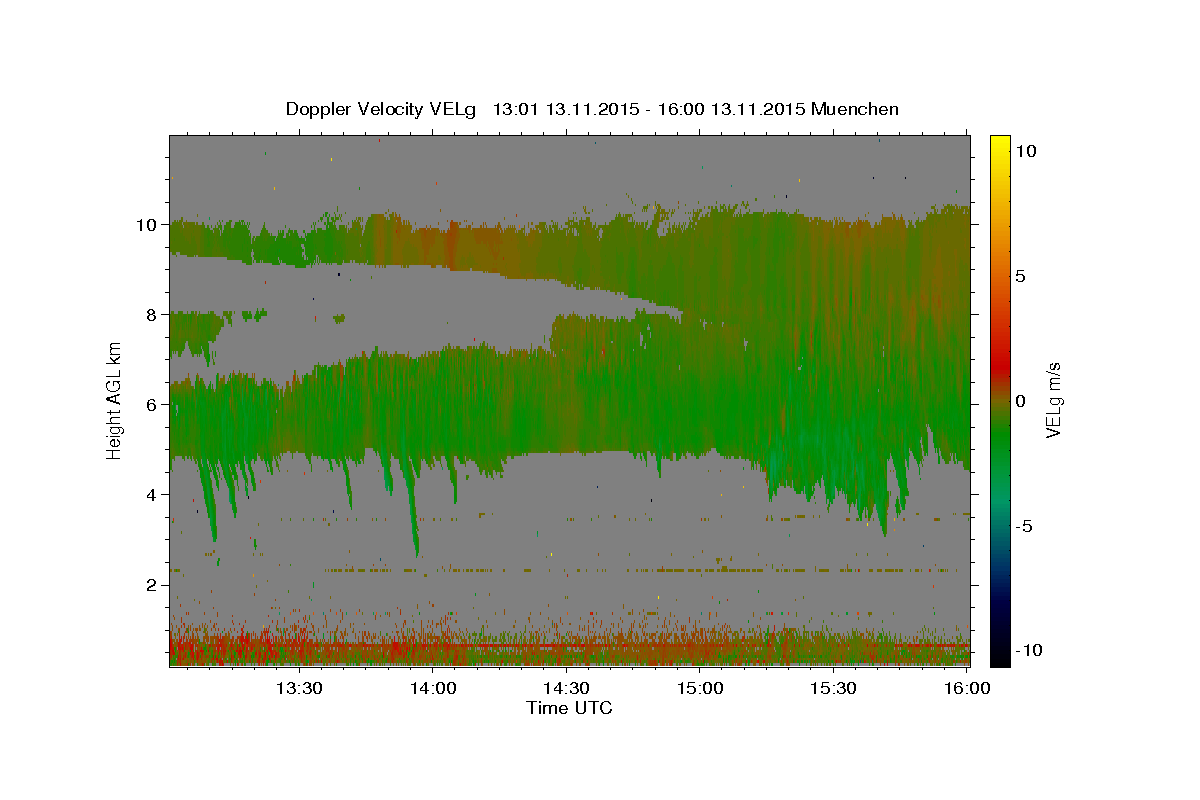Click the color bar '-5' tick label
The image size is (1200, 800).
tap(1024, 526)
